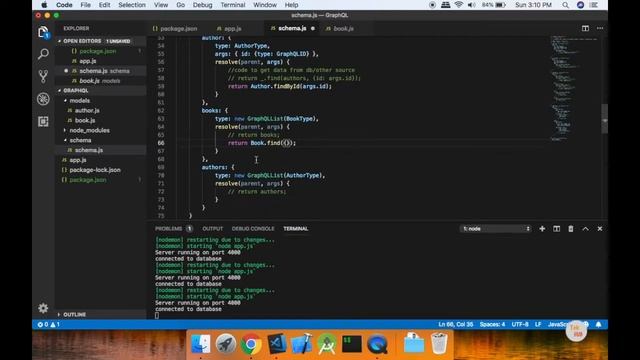The image size is (640, 360).
Task: Open the Explorer view in activity bar
Action: 43,32
